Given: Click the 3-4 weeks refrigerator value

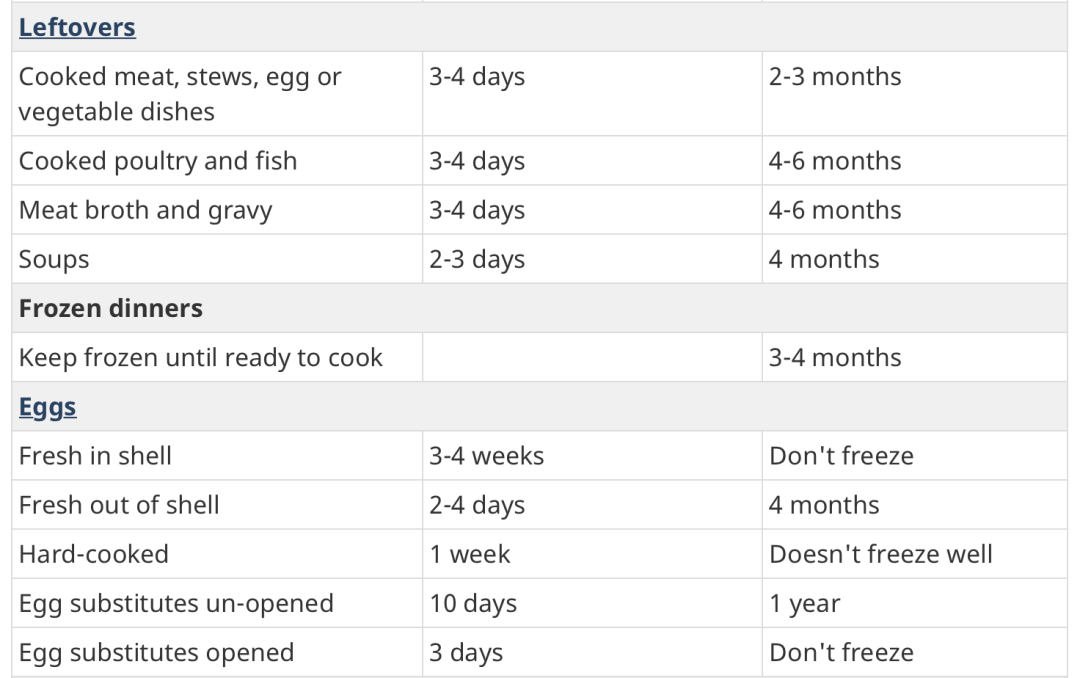Looking at the screenshot, I should tap(487, 456).
